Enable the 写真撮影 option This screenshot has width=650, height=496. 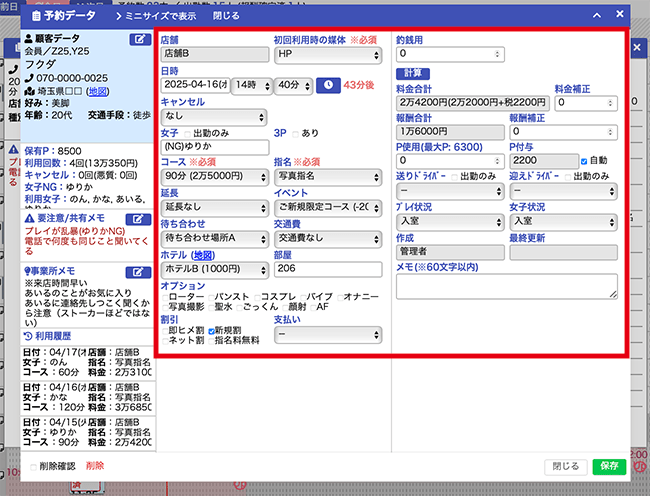[x=165, y=307]
